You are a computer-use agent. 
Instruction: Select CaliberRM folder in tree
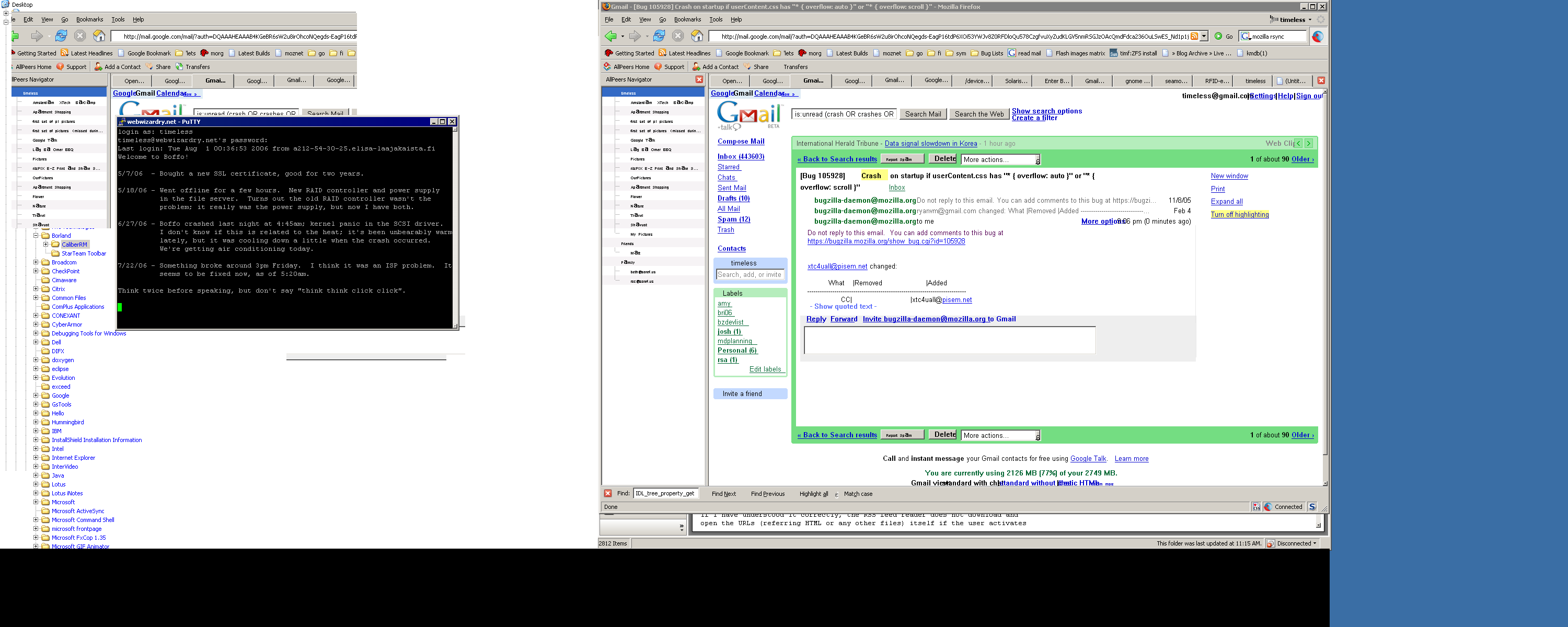tap(74, 245)
